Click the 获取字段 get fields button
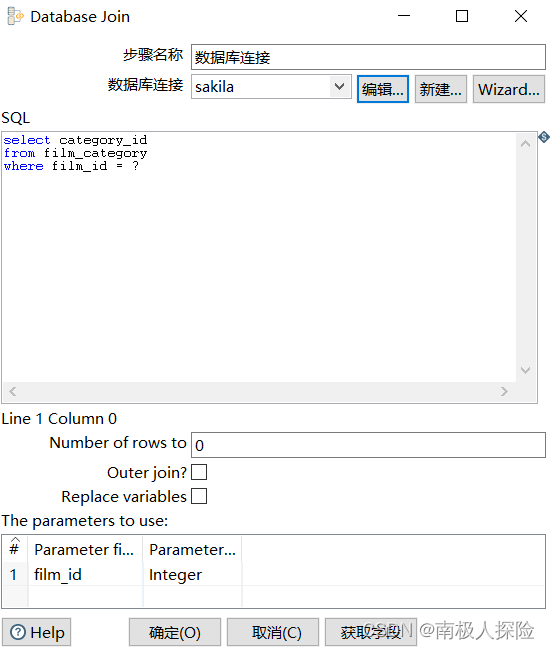Screen dimensions: 550x650 tap(371, 632)
